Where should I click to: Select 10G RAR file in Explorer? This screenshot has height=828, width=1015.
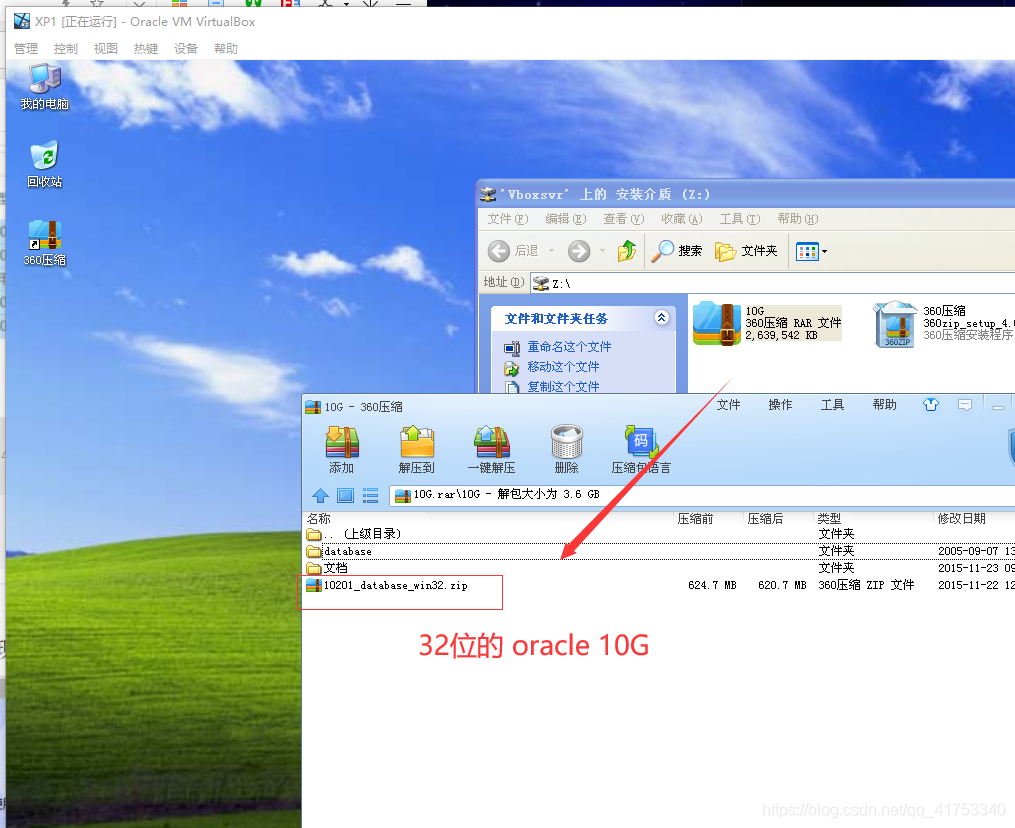767,323
